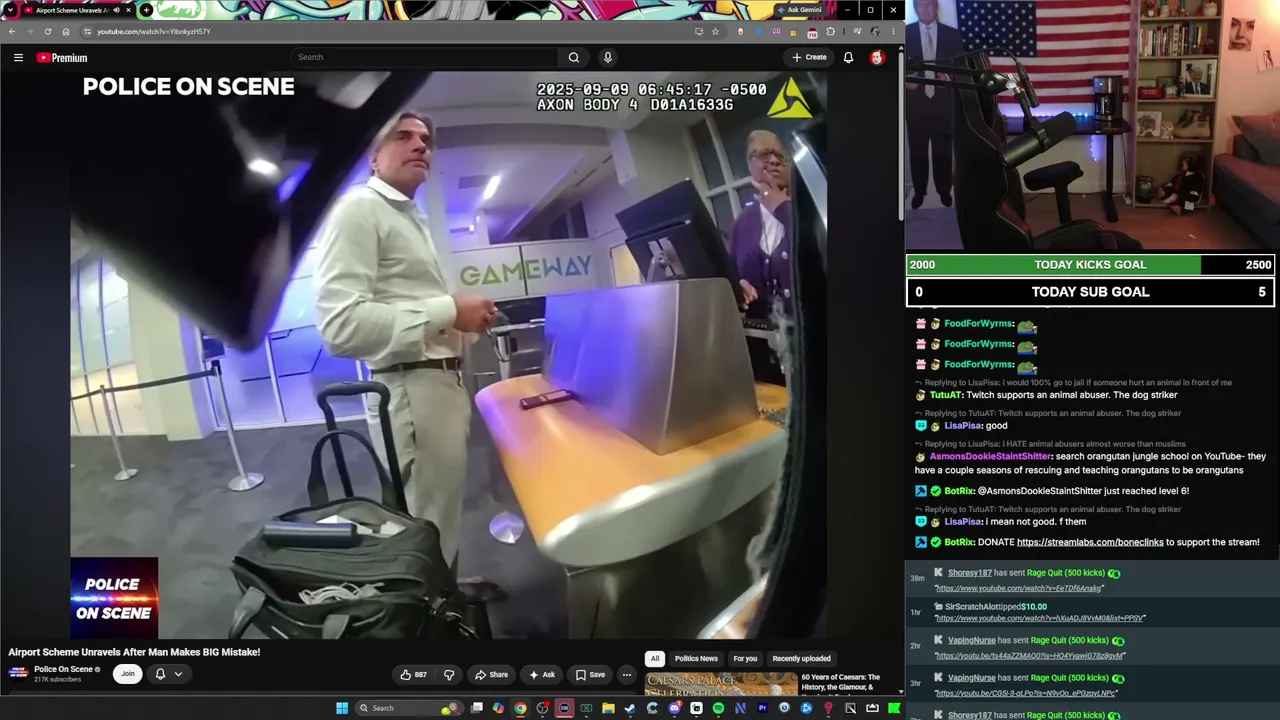
Task: Bookmark this page with the star icon
Action: pyautogui.click(x=715, y=31)
